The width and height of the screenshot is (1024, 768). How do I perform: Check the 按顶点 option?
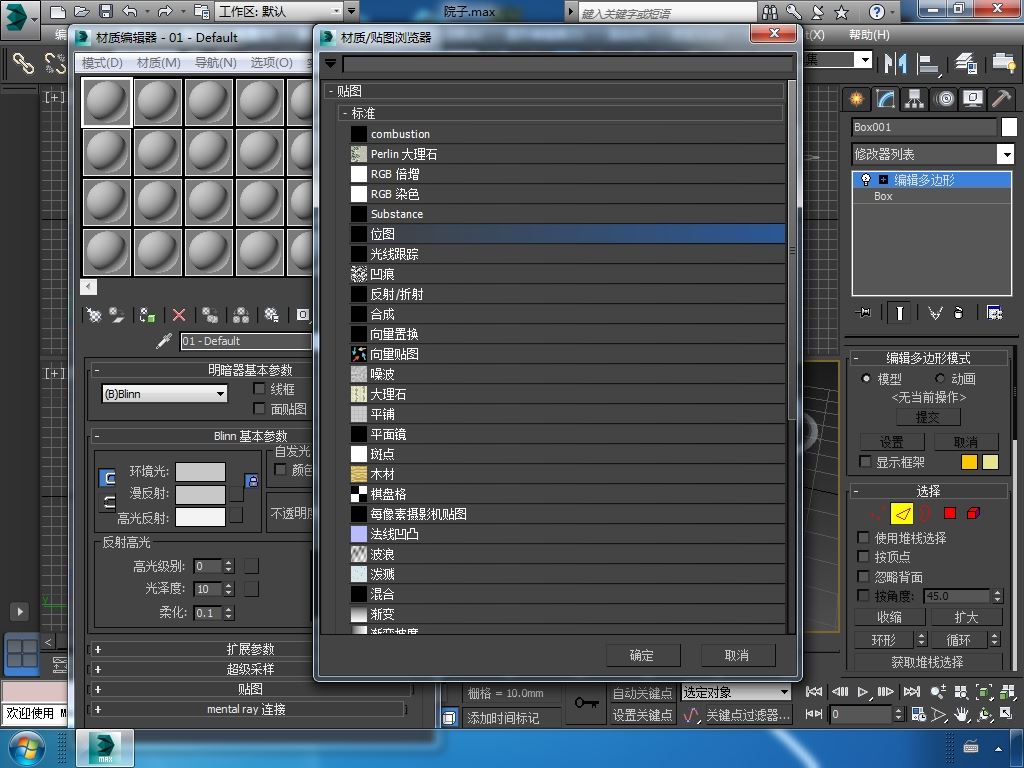point(863,556)
